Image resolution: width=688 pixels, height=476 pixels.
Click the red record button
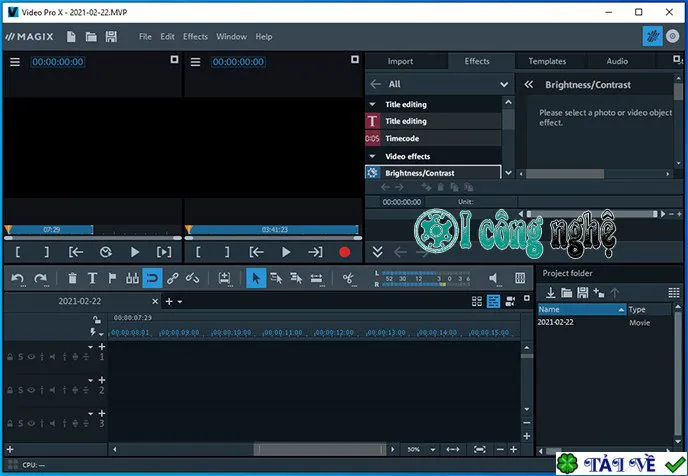(x=344, y=252)
